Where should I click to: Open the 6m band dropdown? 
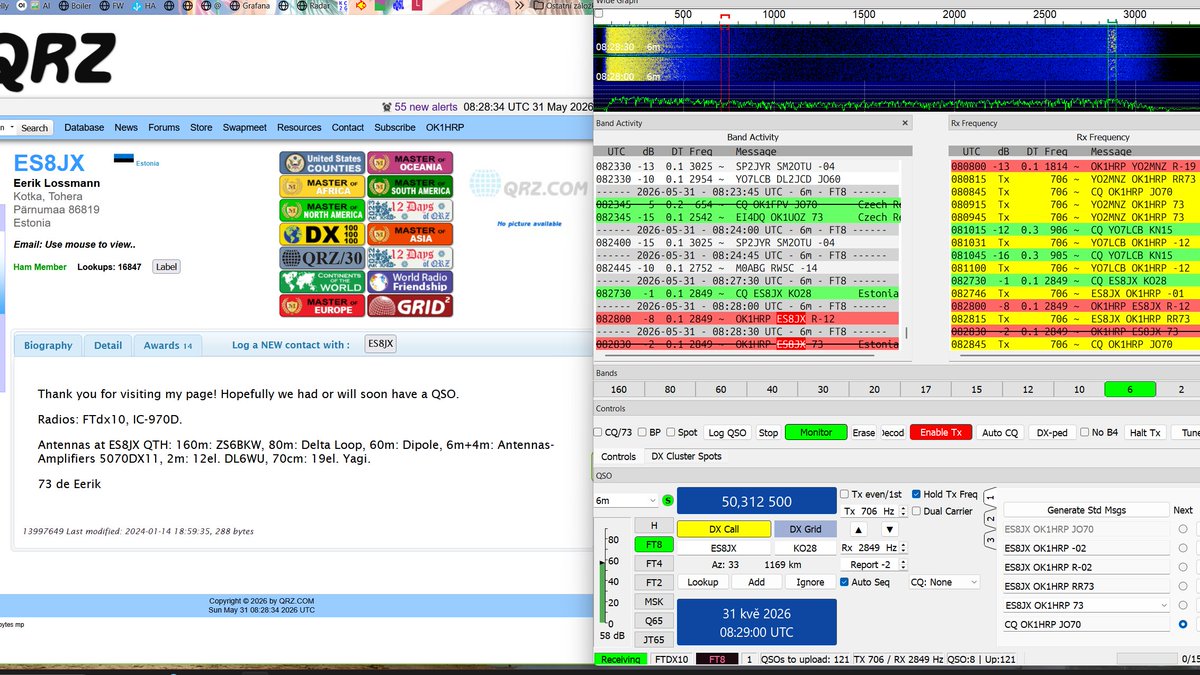pyautogui.click(x=626, y=501)
